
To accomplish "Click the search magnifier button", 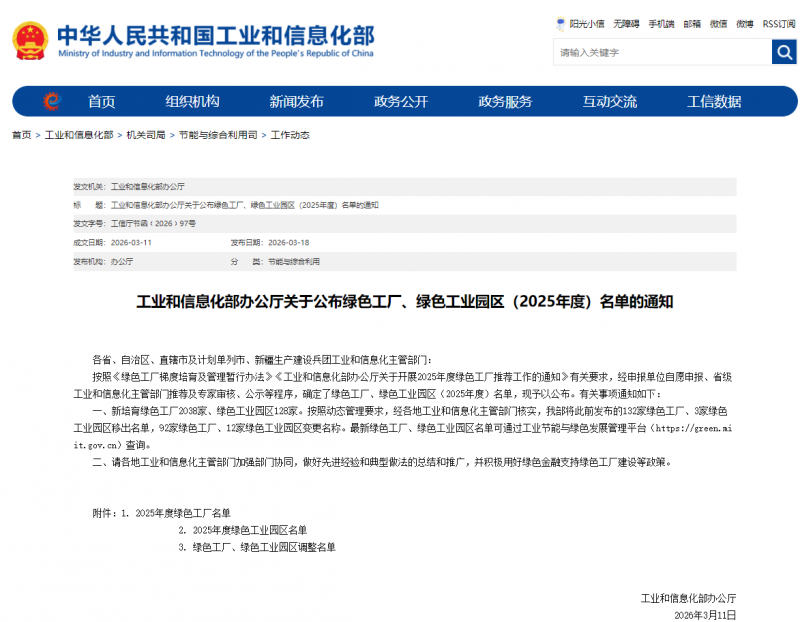I will pos(784,52).
